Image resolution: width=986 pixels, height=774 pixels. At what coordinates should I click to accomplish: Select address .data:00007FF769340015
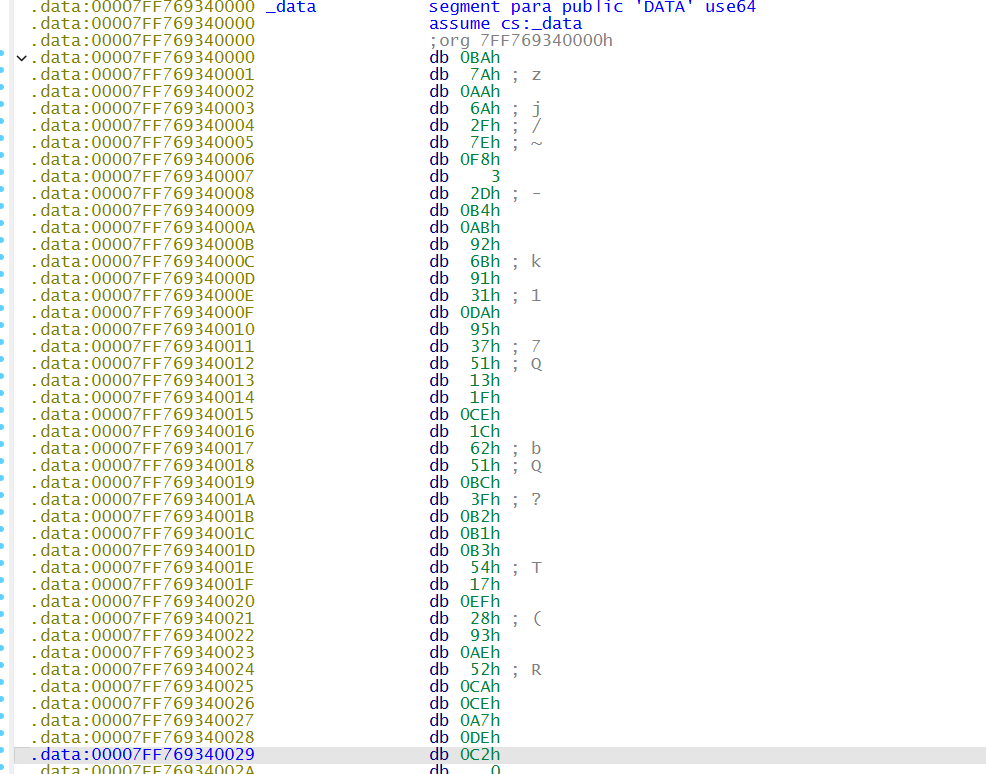tap(142, 415)
